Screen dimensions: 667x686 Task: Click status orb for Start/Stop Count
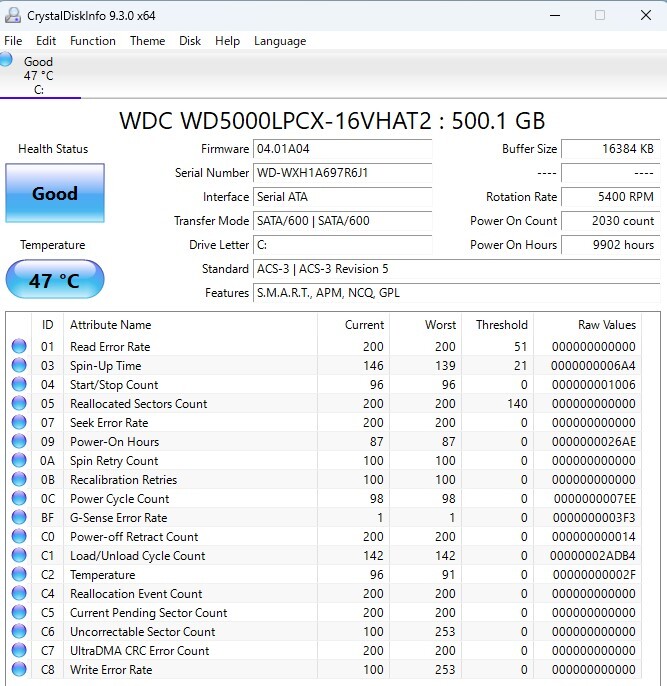[19, 384]
